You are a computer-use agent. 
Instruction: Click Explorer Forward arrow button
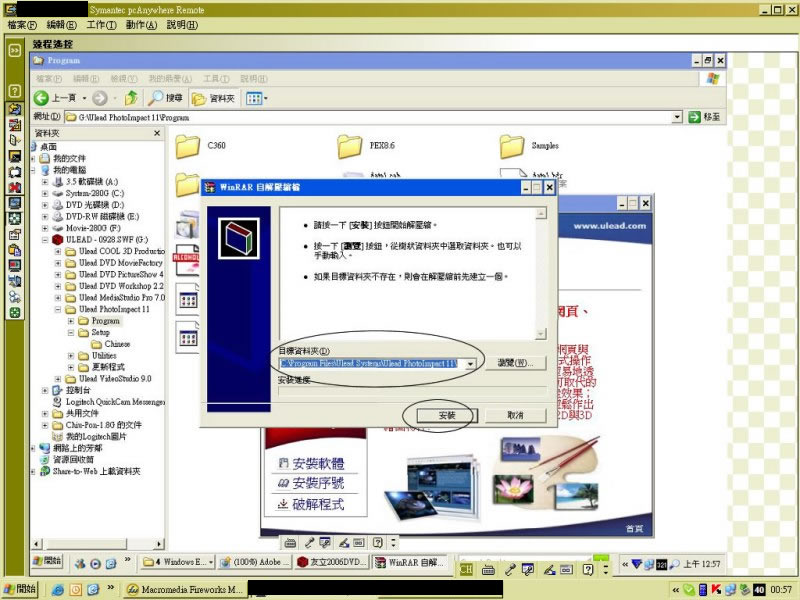(99, 98)
